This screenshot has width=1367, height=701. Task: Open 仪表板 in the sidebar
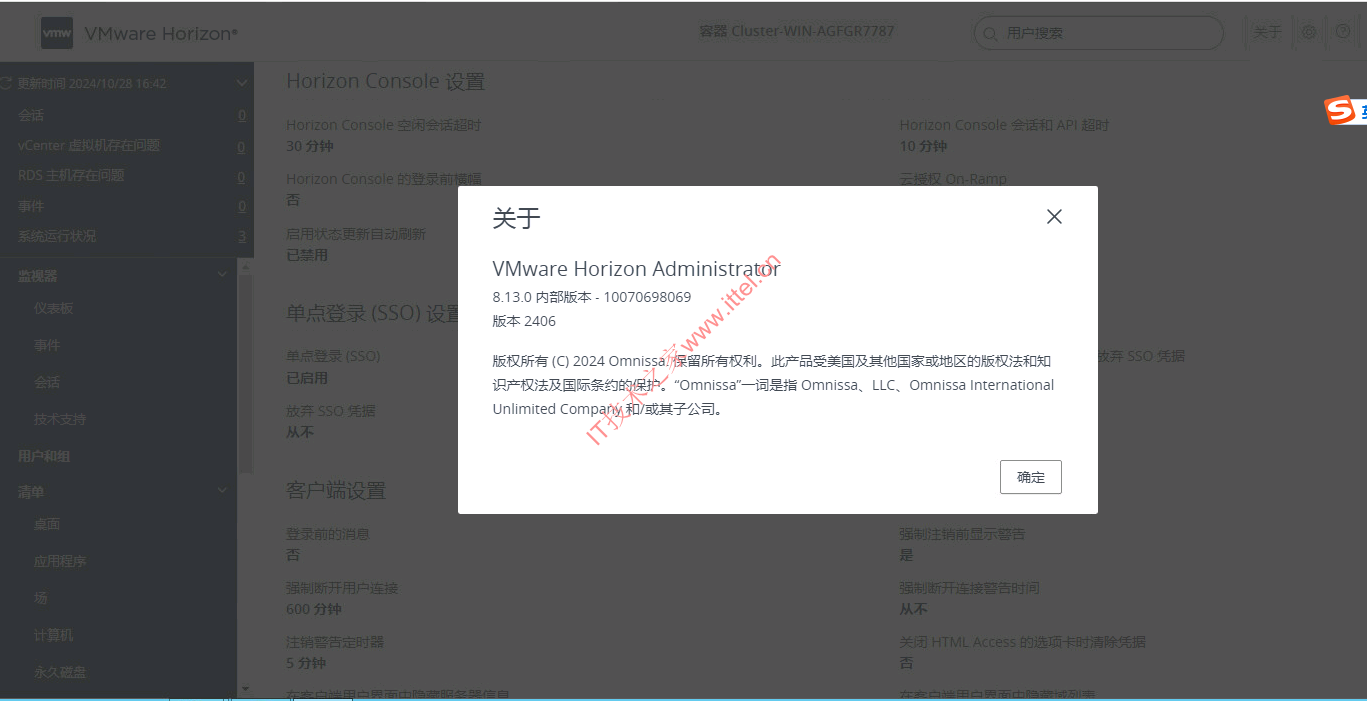click(x=54, y=309)
